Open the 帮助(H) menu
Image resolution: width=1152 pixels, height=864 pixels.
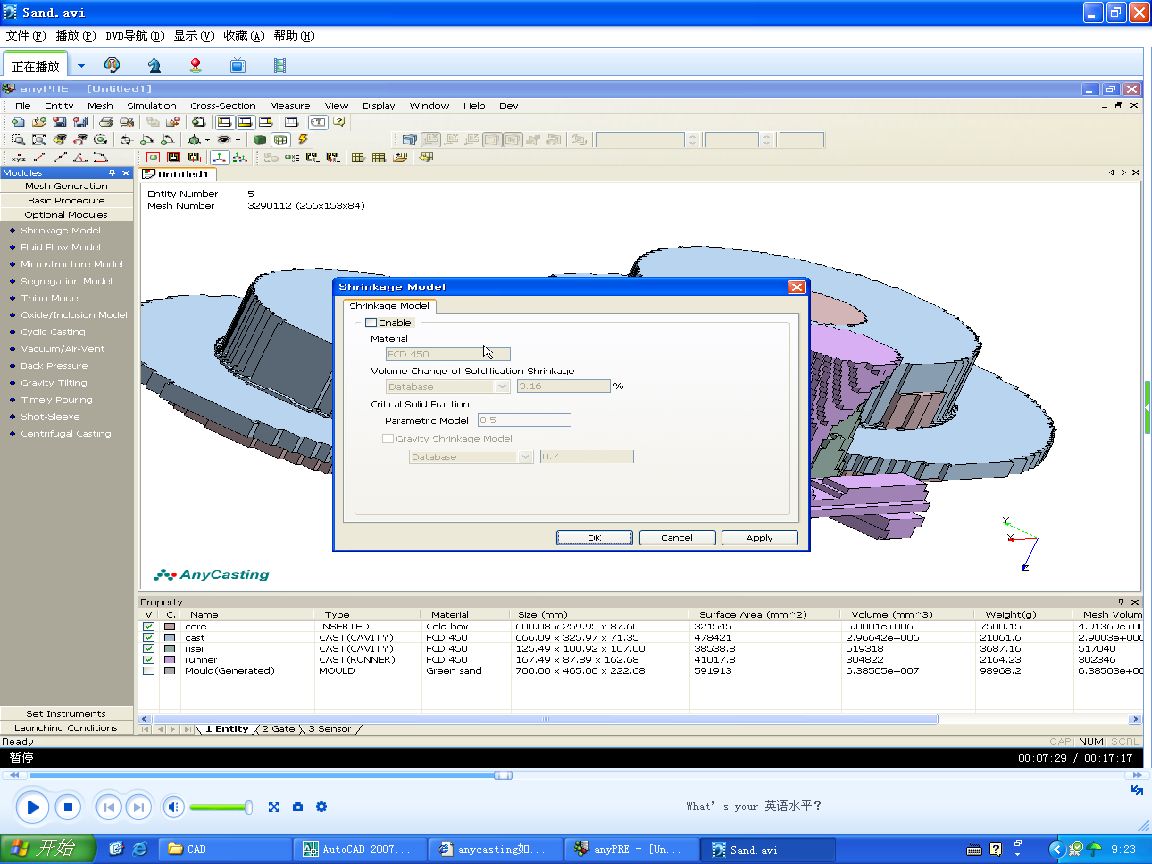294,35
